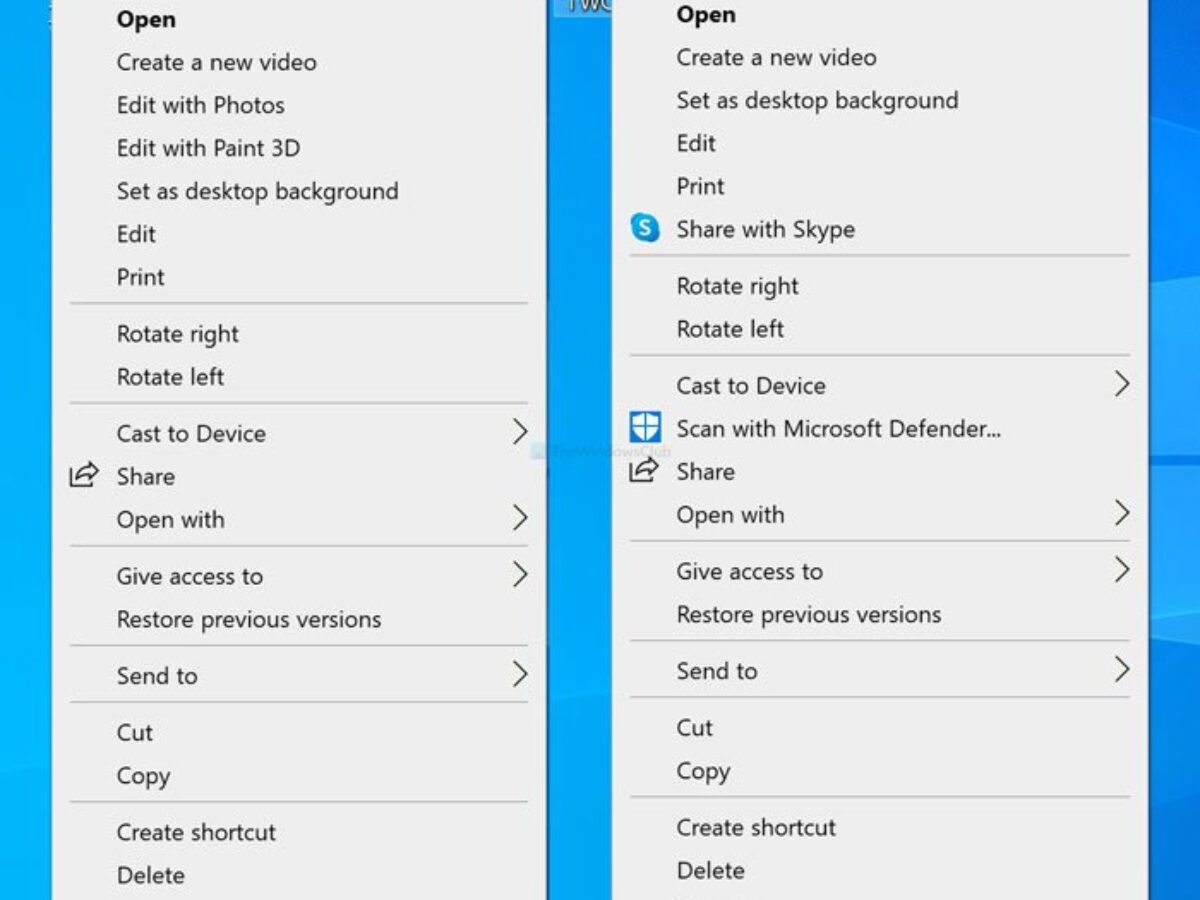The width and height of the screenshot is (1200, 900).
Task: Pick Restore previous versions in right menu
Action: click(x=809, y=614)
